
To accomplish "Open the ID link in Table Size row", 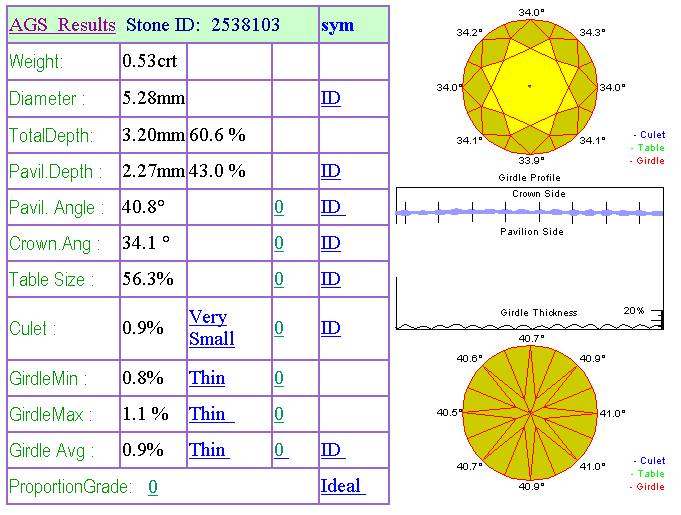I will (331, 279).
